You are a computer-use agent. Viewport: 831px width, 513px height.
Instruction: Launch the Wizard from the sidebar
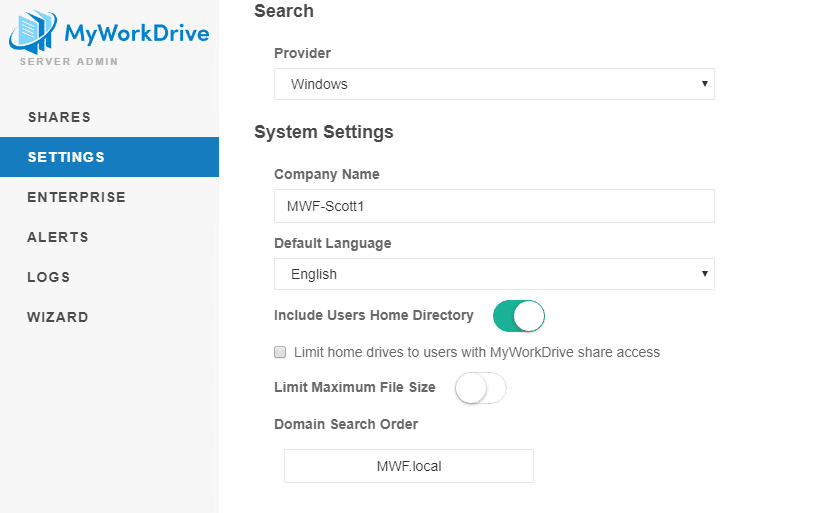pos(58,317)
